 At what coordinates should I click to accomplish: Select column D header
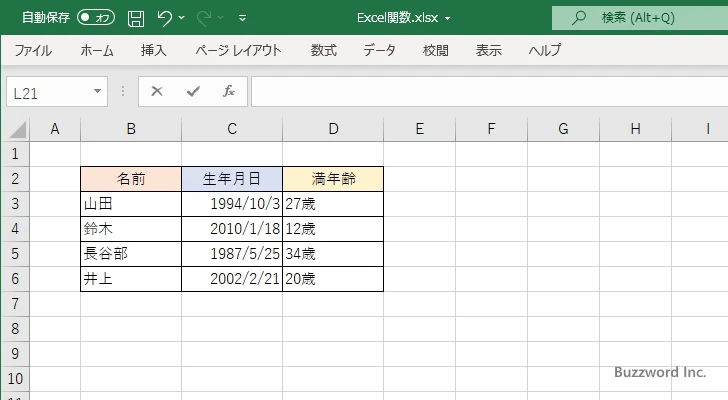pyautogui.click(x=333, y=128)
